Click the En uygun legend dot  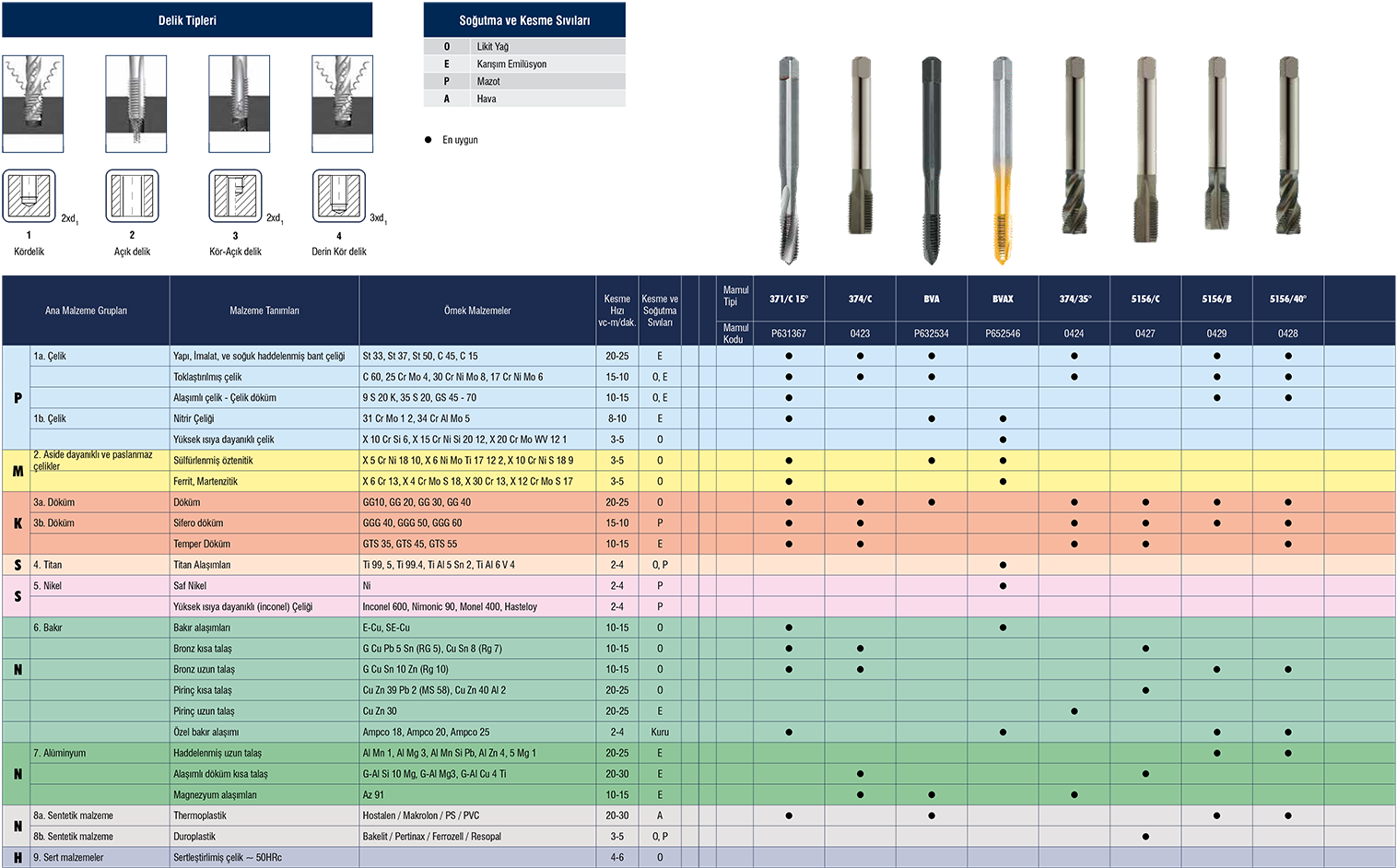click(x=428, y=140)
